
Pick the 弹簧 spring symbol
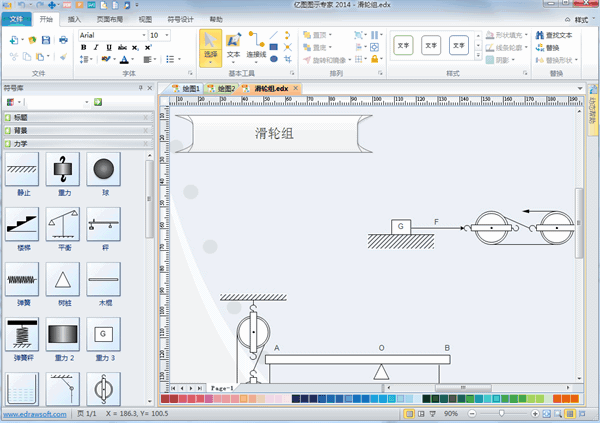(x=22, y=279)
